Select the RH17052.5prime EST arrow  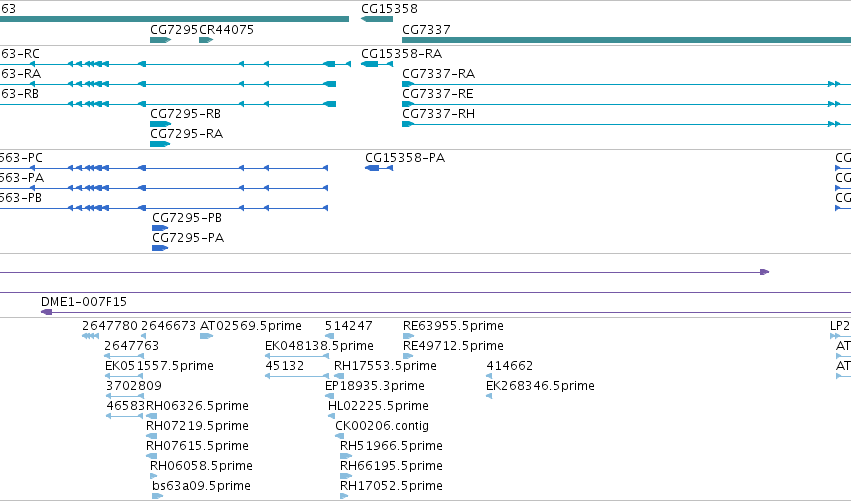pos(344,496)
